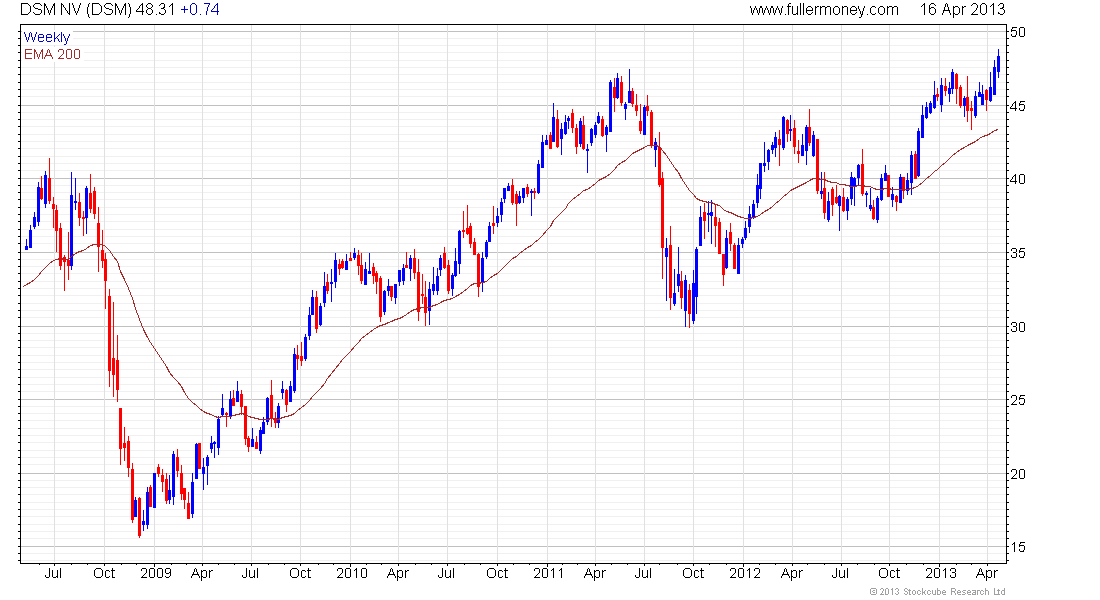The height and width of the screenshot is (600, 1100).
Task: Select the Weekly legend label
Action: click(x=47, y=37)
